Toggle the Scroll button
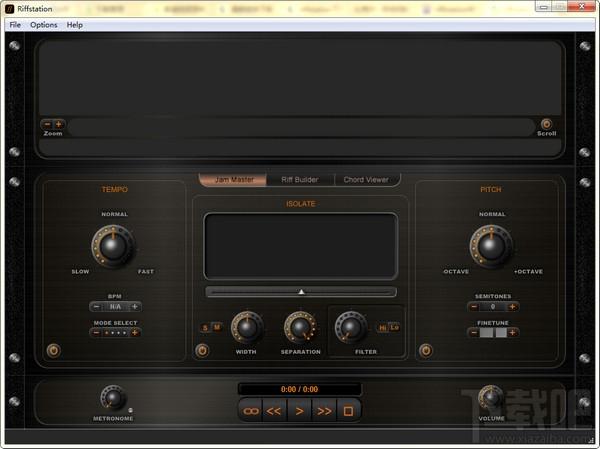 tap(546, 124)
